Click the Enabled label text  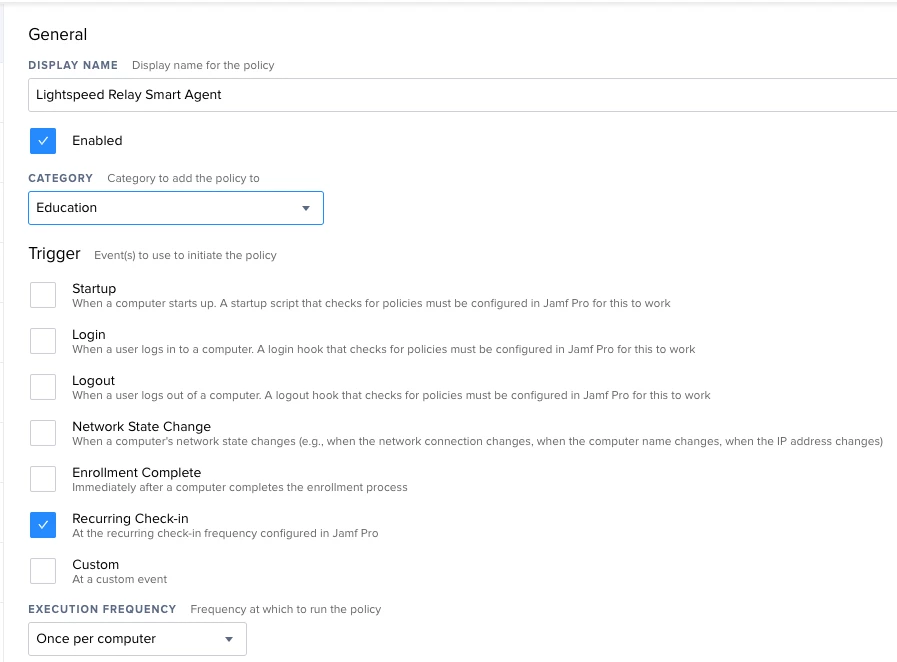tap(97, 141)
